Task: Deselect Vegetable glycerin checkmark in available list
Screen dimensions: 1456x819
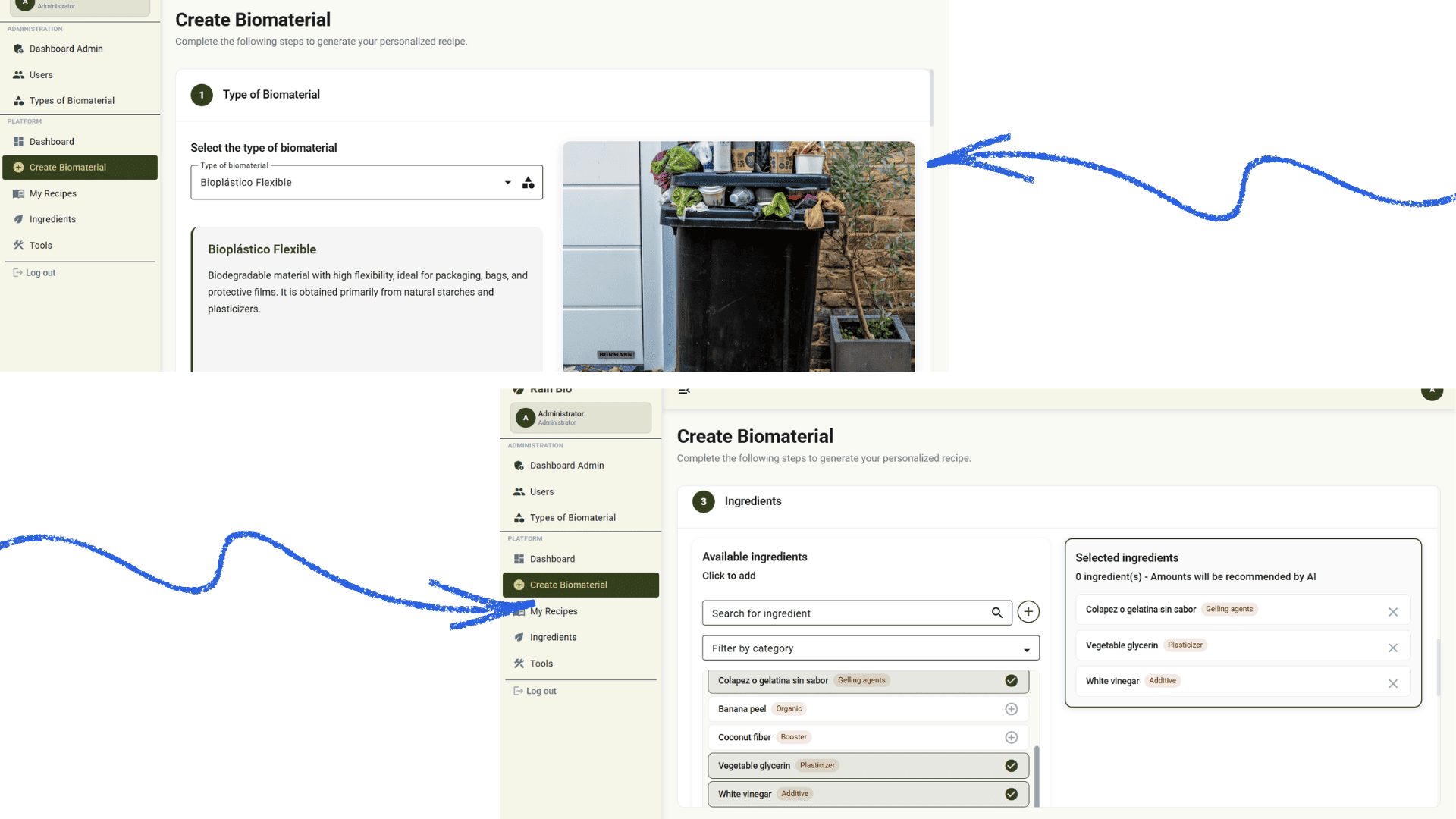Action: [1012, 766]
